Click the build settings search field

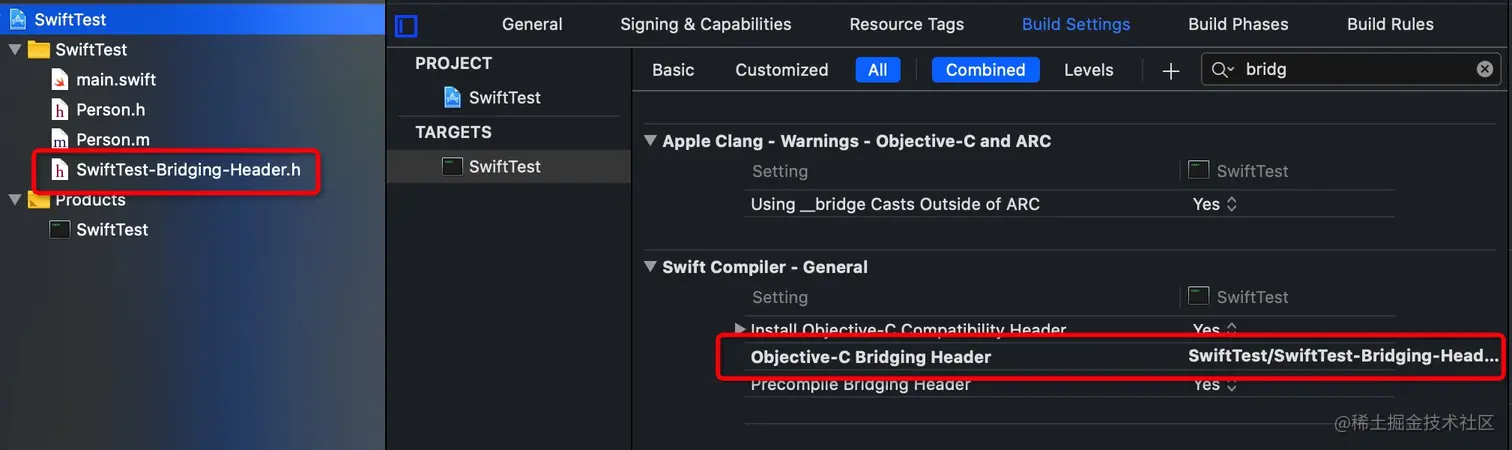tap(1350, 70)
